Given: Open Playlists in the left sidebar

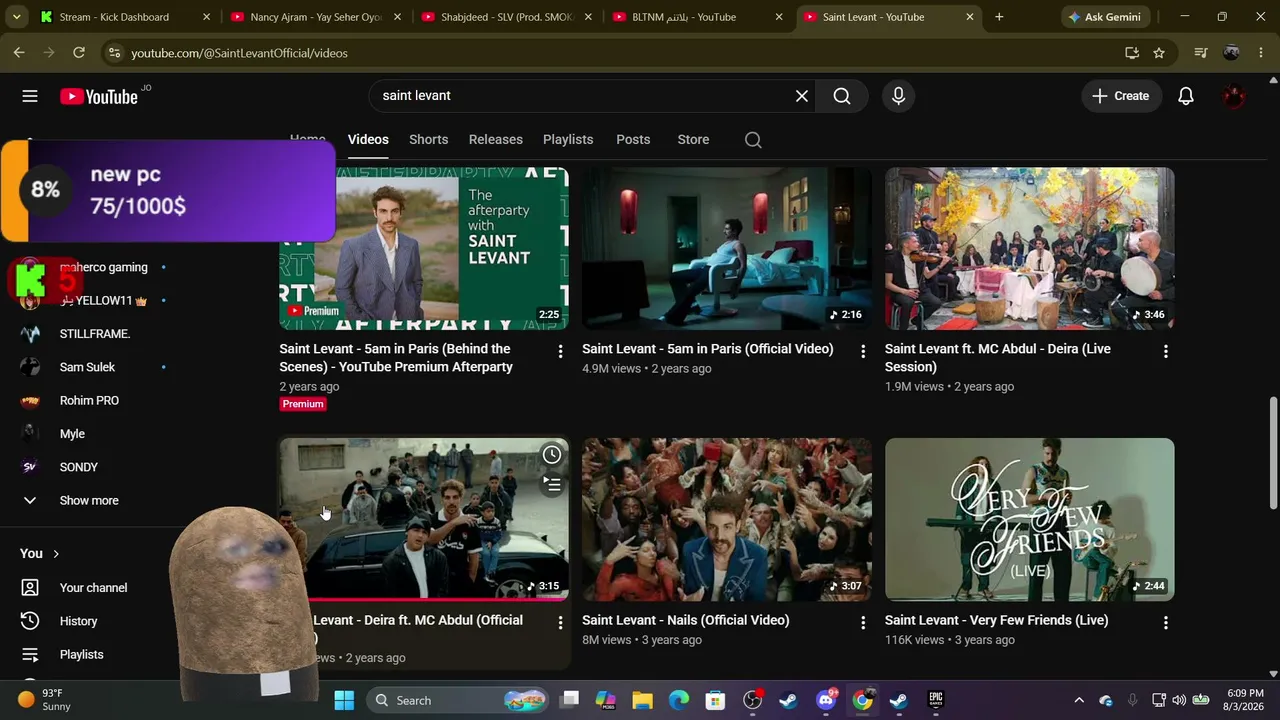Looking at the screenshot, I should [81, 654].
